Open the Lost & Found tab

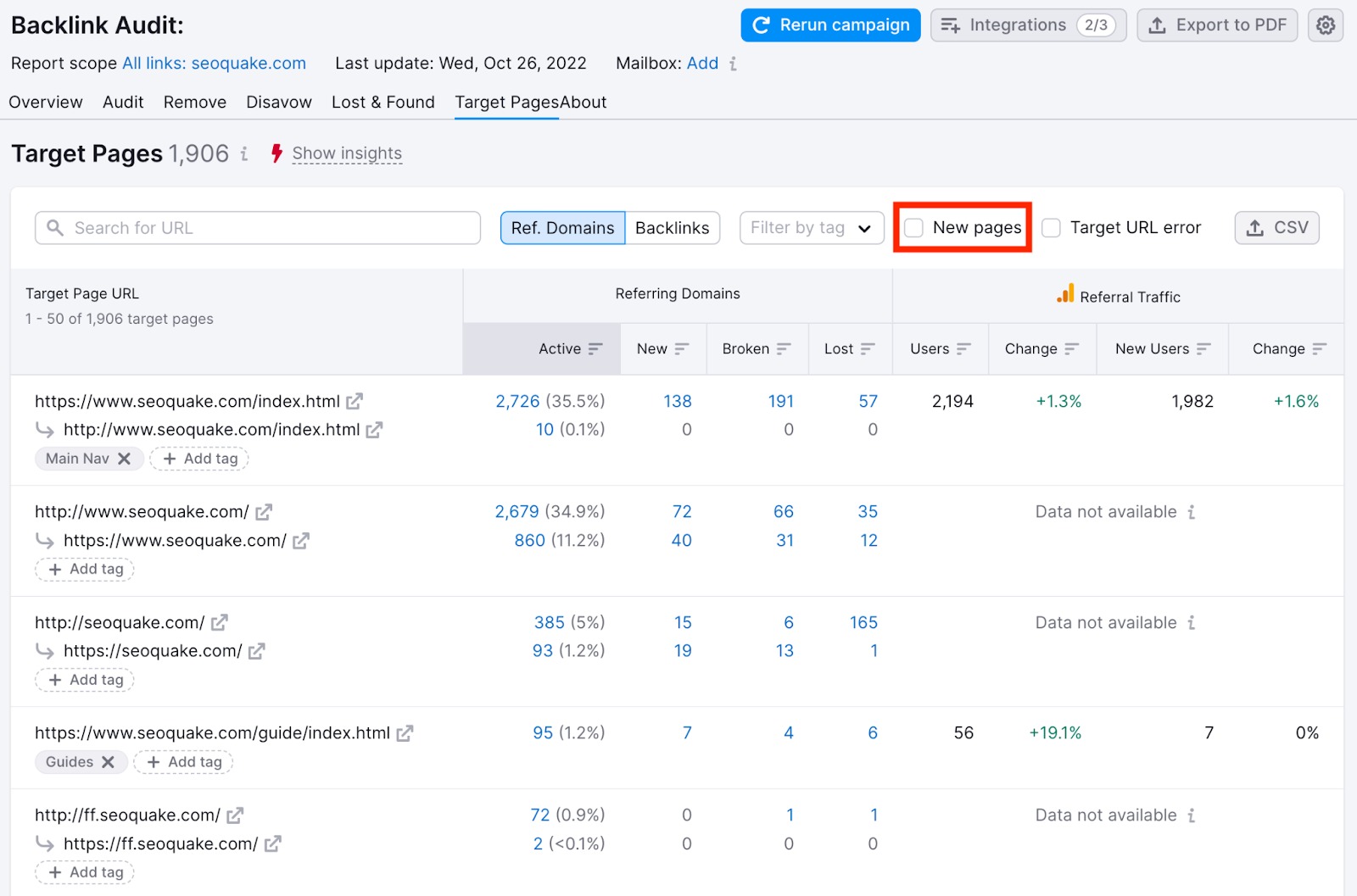click(x=383, y=102)
